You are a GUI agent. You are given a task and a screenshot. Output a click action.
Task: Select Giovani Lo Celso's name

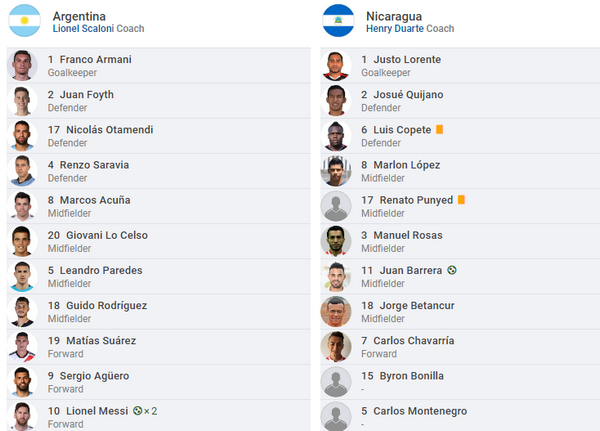point(103,235)
